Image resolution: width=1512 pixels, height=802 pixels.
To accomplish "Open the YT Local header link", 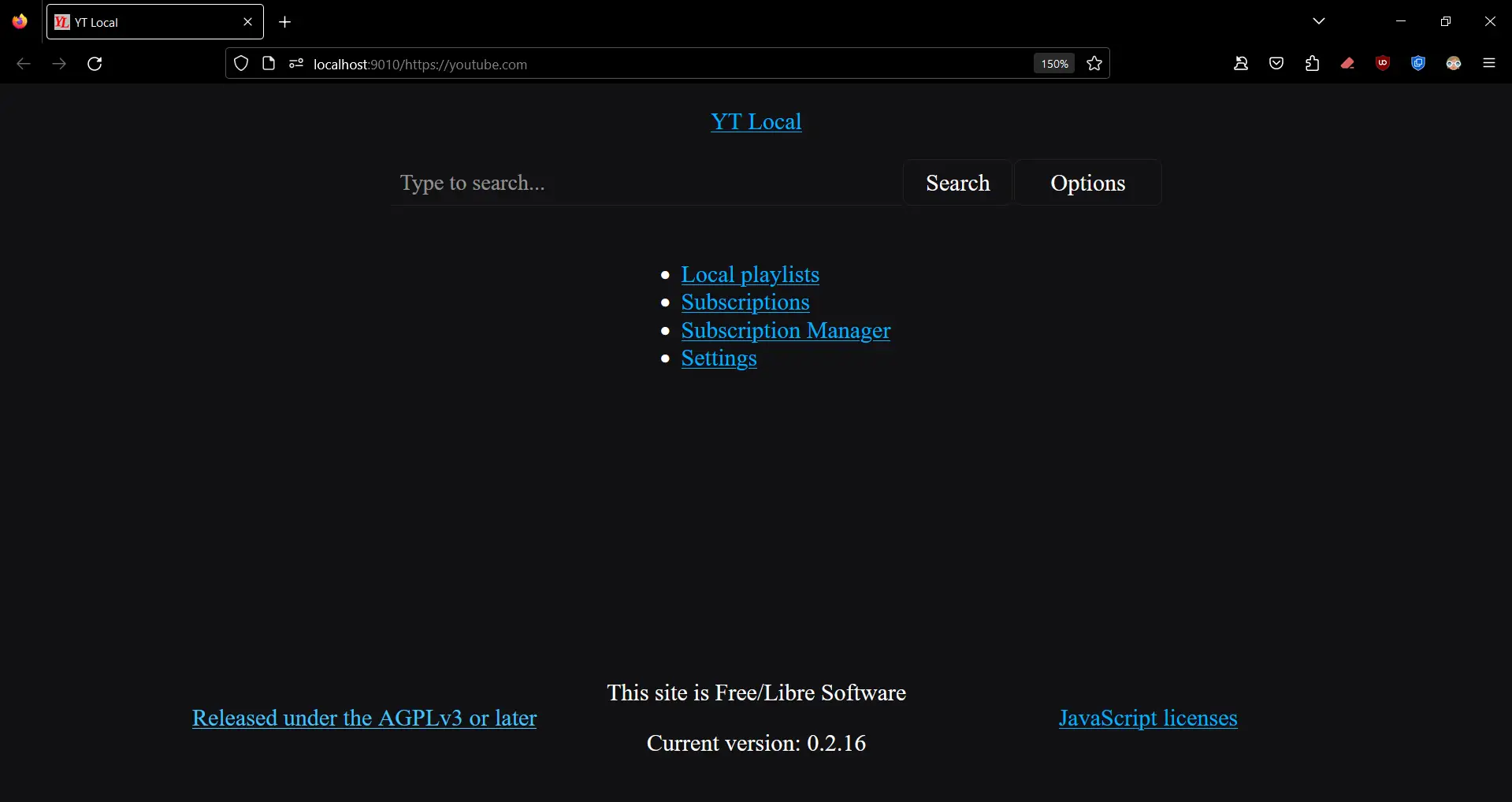I will pos(756,121).
